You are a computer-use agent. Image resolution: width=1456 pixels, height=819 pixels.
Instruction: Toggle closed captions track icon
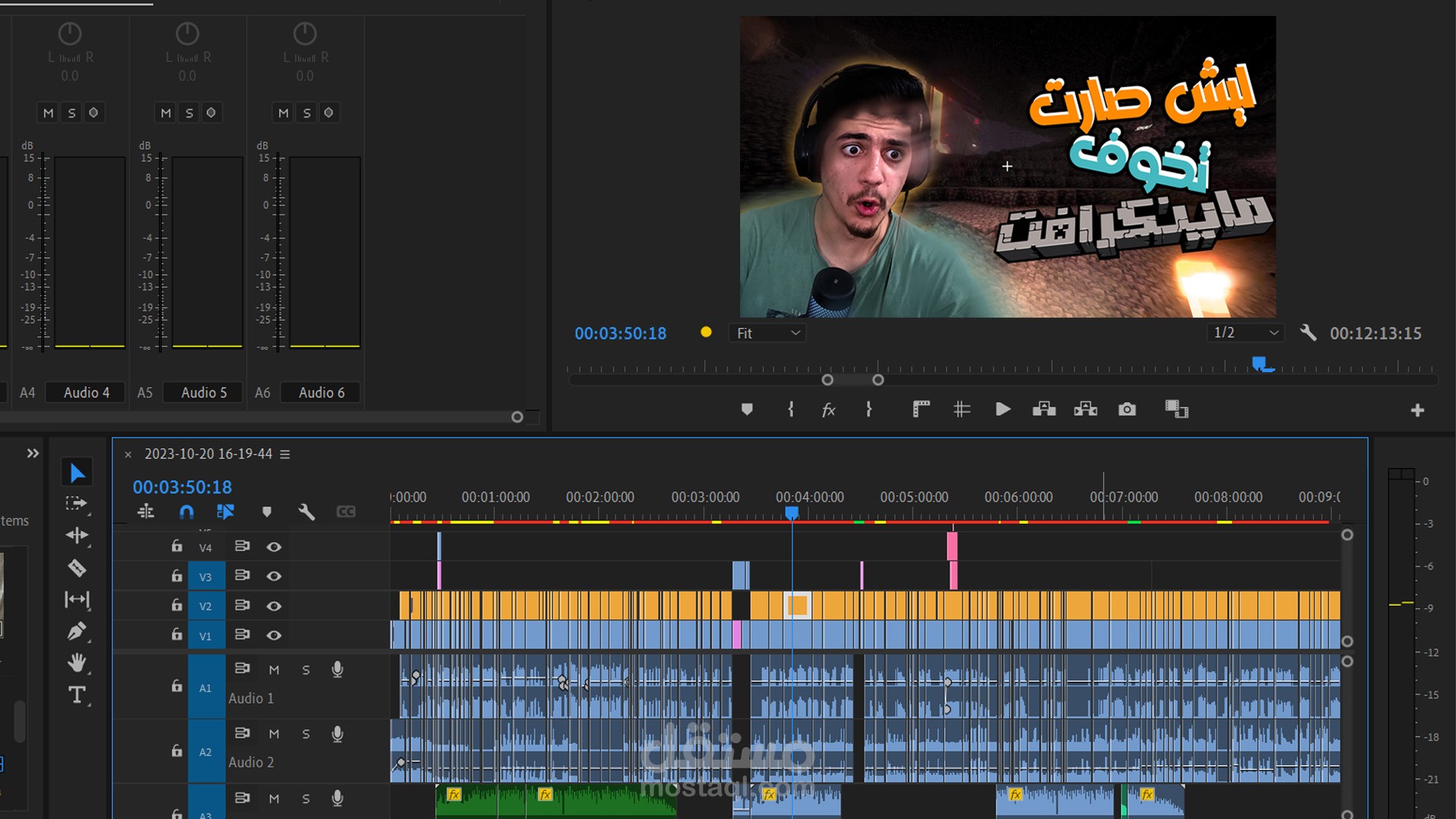(346, 512)
